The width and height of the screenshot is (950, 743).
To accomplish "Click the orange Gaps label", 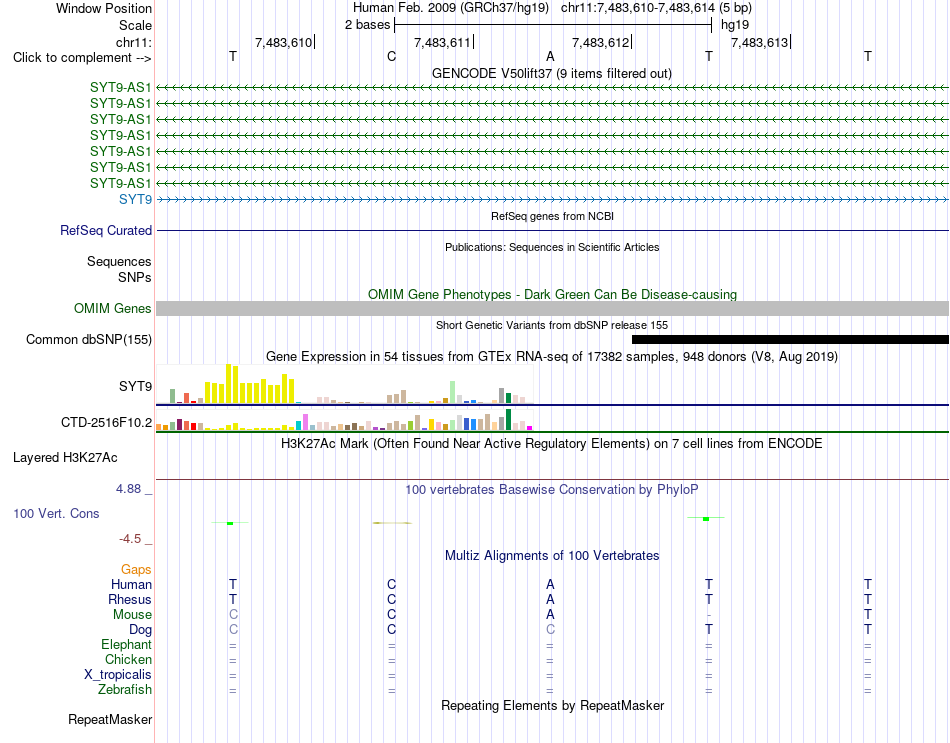I will pos(136,569).
